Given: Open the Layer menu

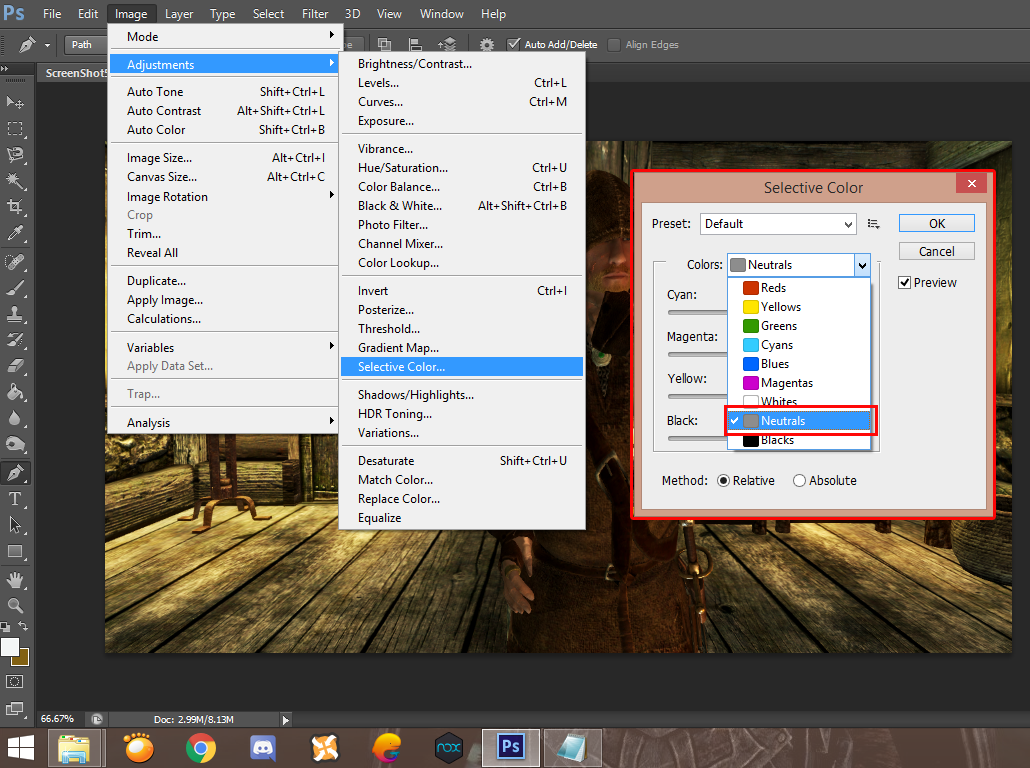Looking at the screenshot, I should point(179,14).
